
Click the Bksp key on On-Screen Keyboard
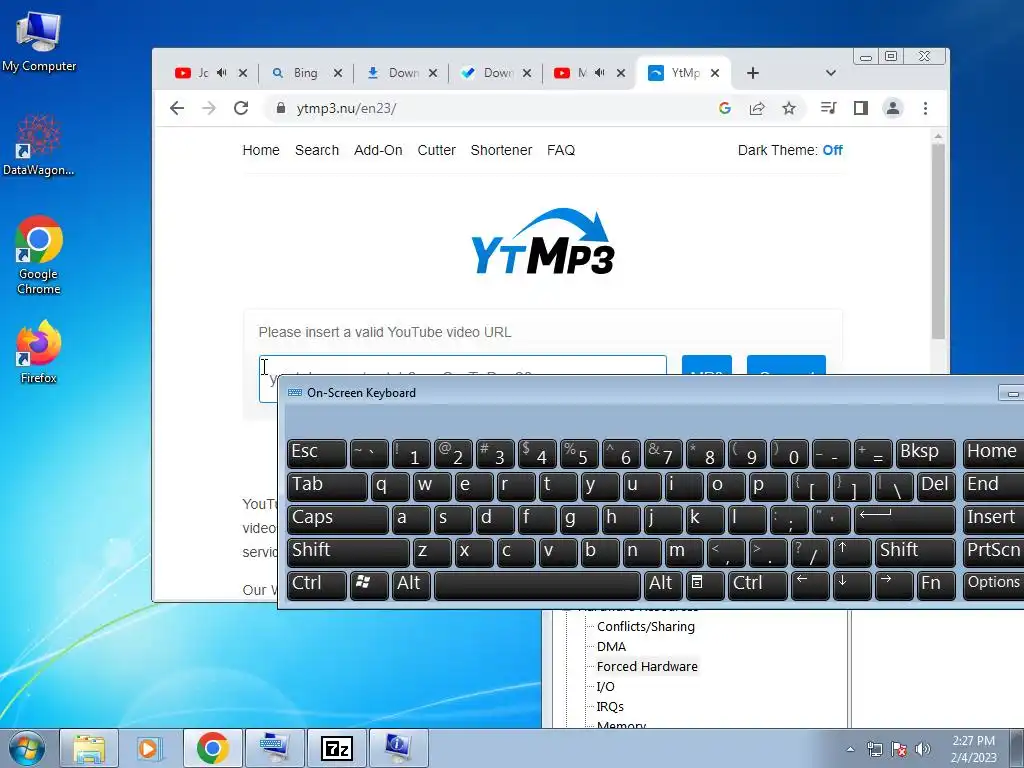925,453
